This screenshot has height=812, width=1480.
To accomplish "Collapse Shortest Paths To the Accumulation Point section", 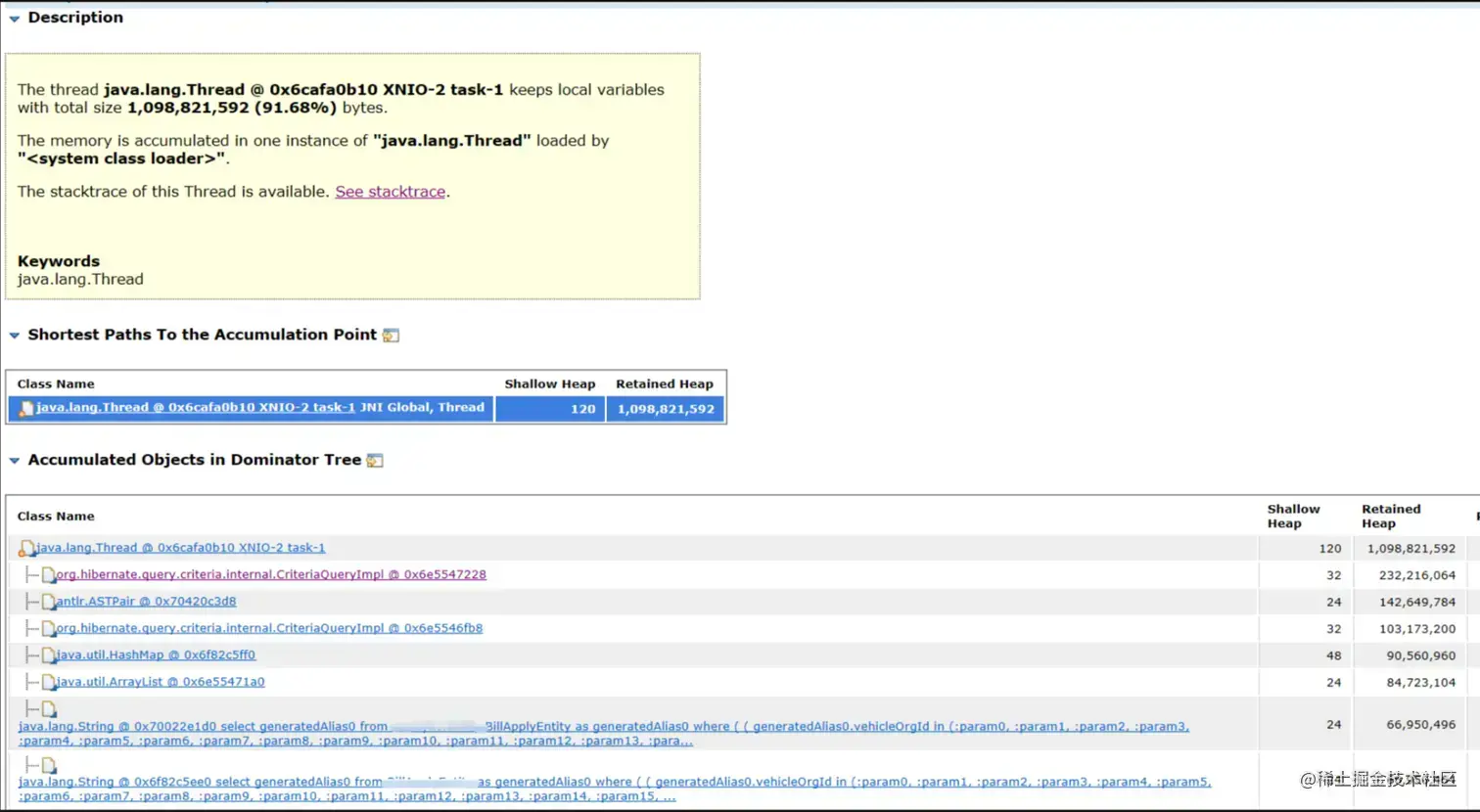I will pos(15,336).
